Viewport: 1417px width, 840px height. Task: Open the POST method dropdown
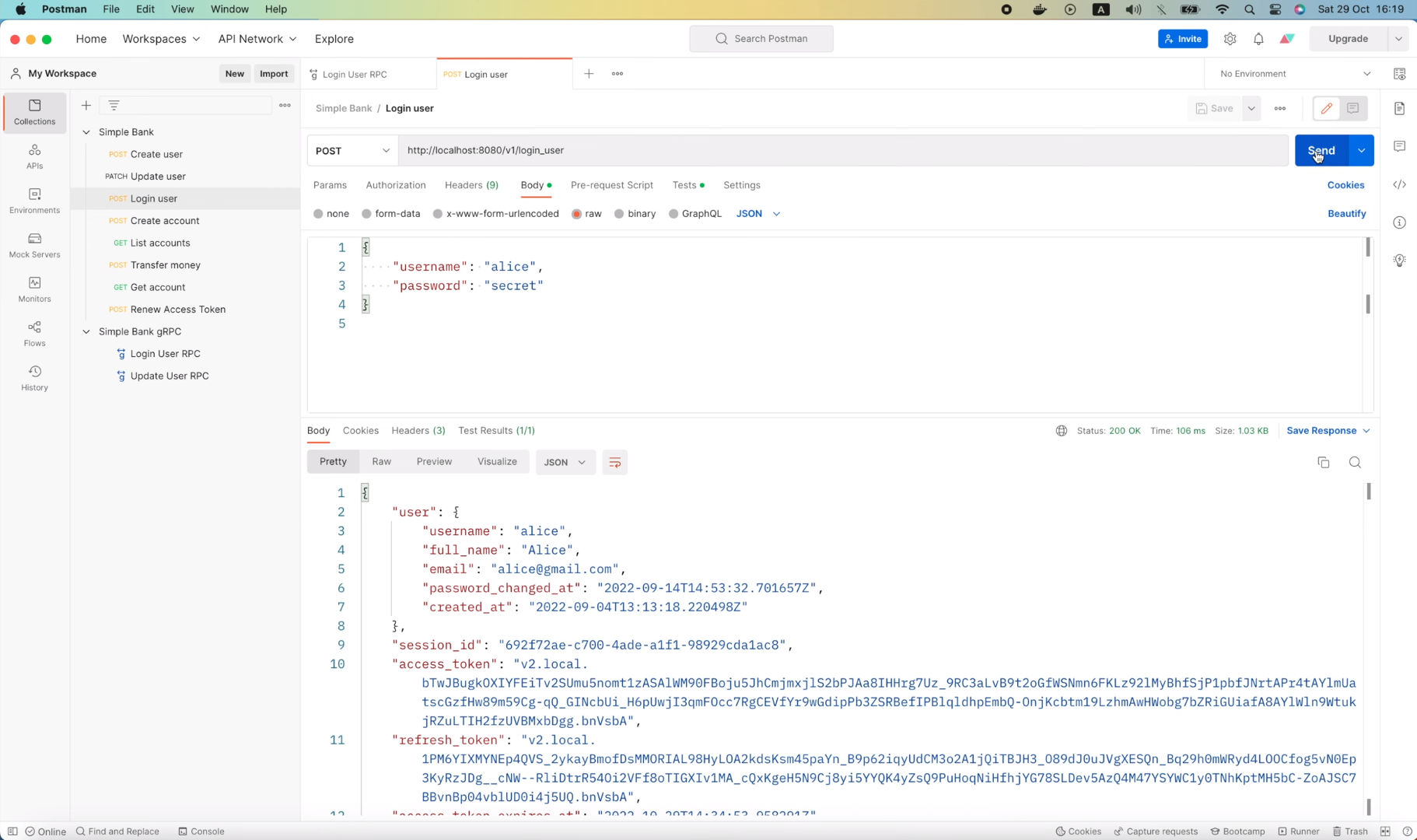[352, 150]
